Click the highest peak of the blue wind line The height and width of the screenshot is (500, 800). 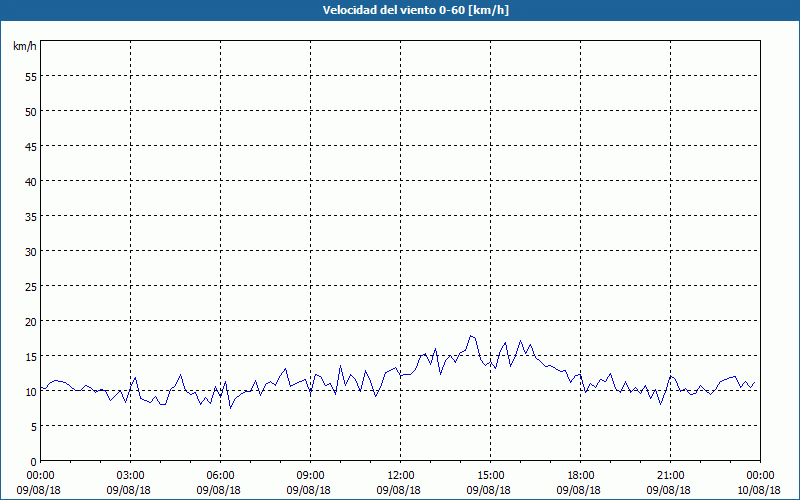[471, 336]
